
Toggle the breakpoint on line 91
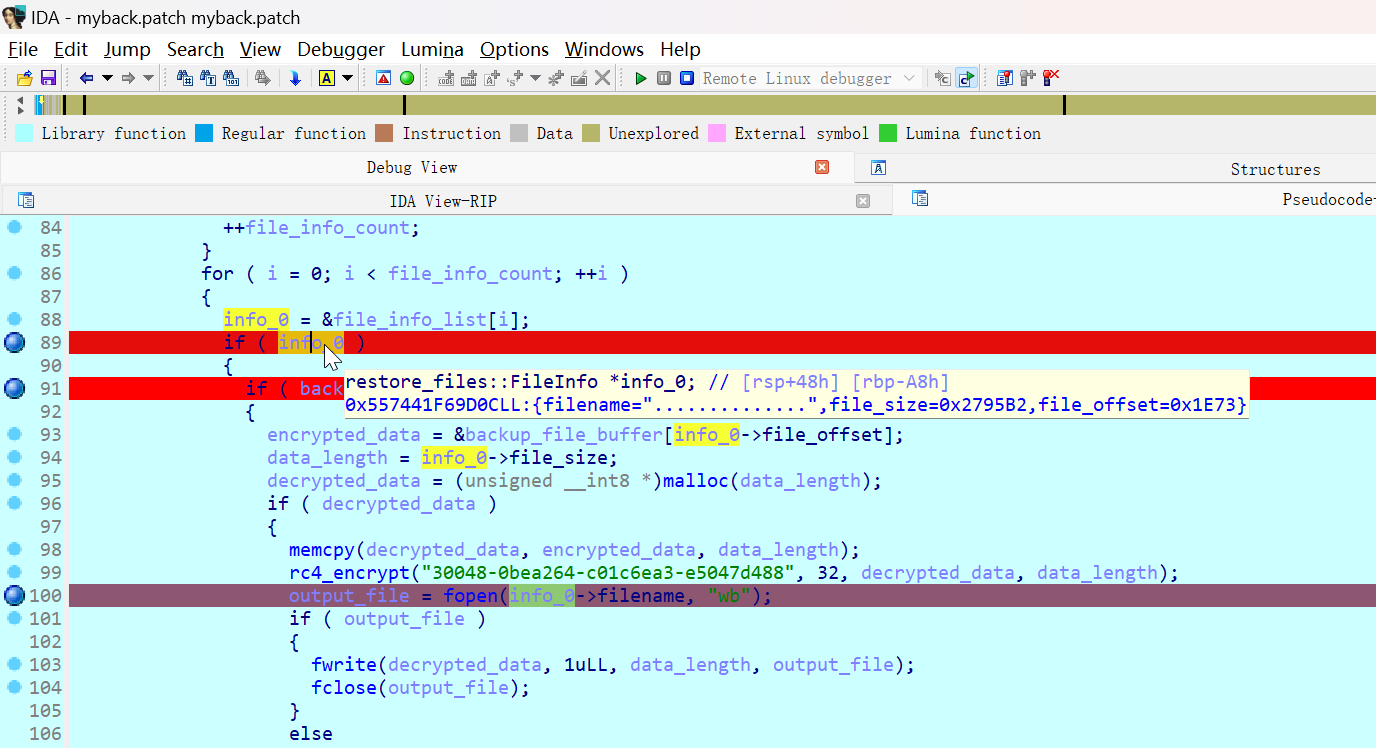point(14,388)
